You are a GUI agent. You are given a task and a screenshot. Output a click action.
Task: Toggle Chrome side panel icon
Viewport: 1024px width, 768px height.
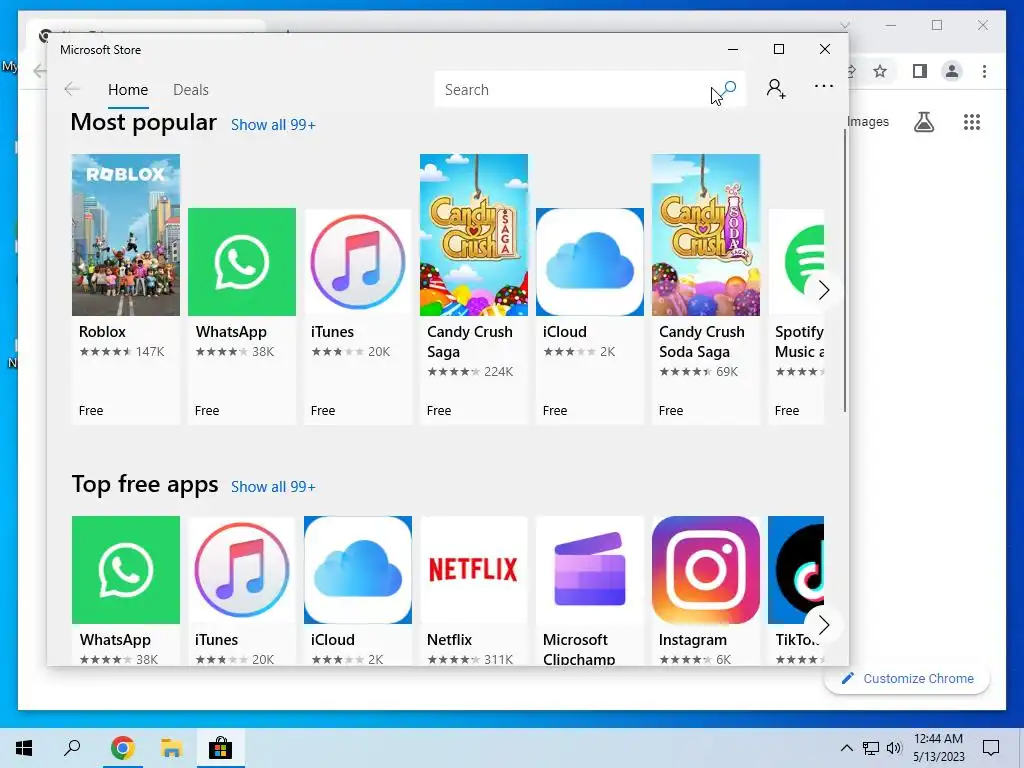(x=920, y=71)
